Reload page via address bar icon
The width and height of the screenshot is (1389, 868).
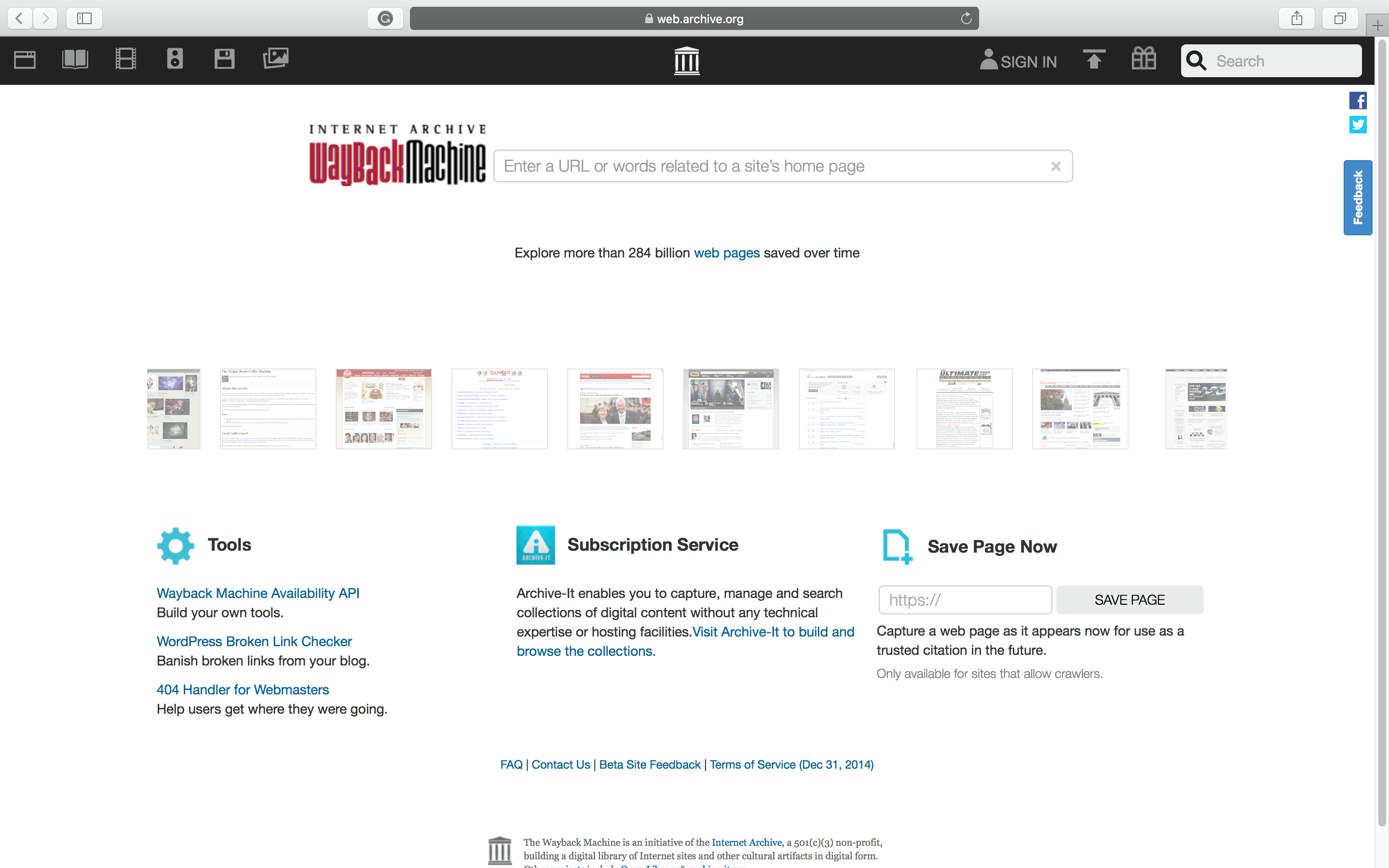click(966, 18)
